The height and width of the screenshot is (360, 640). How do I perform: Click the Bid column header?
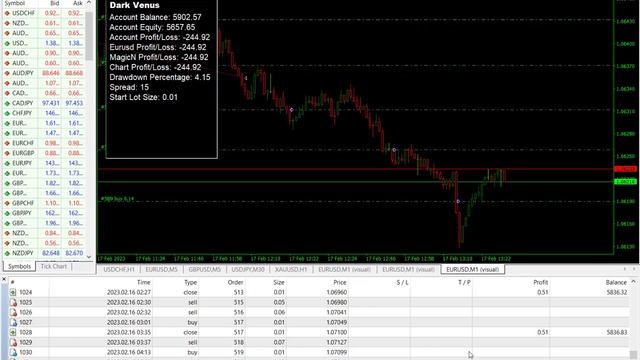pyautogui.click(x=55, y=3)
